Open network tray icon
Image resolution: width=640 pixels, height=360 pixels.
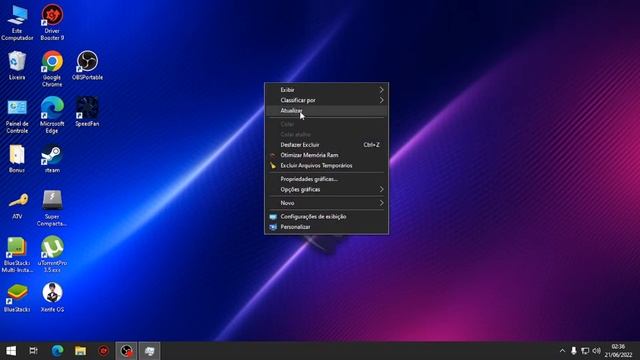click(585, 351)
